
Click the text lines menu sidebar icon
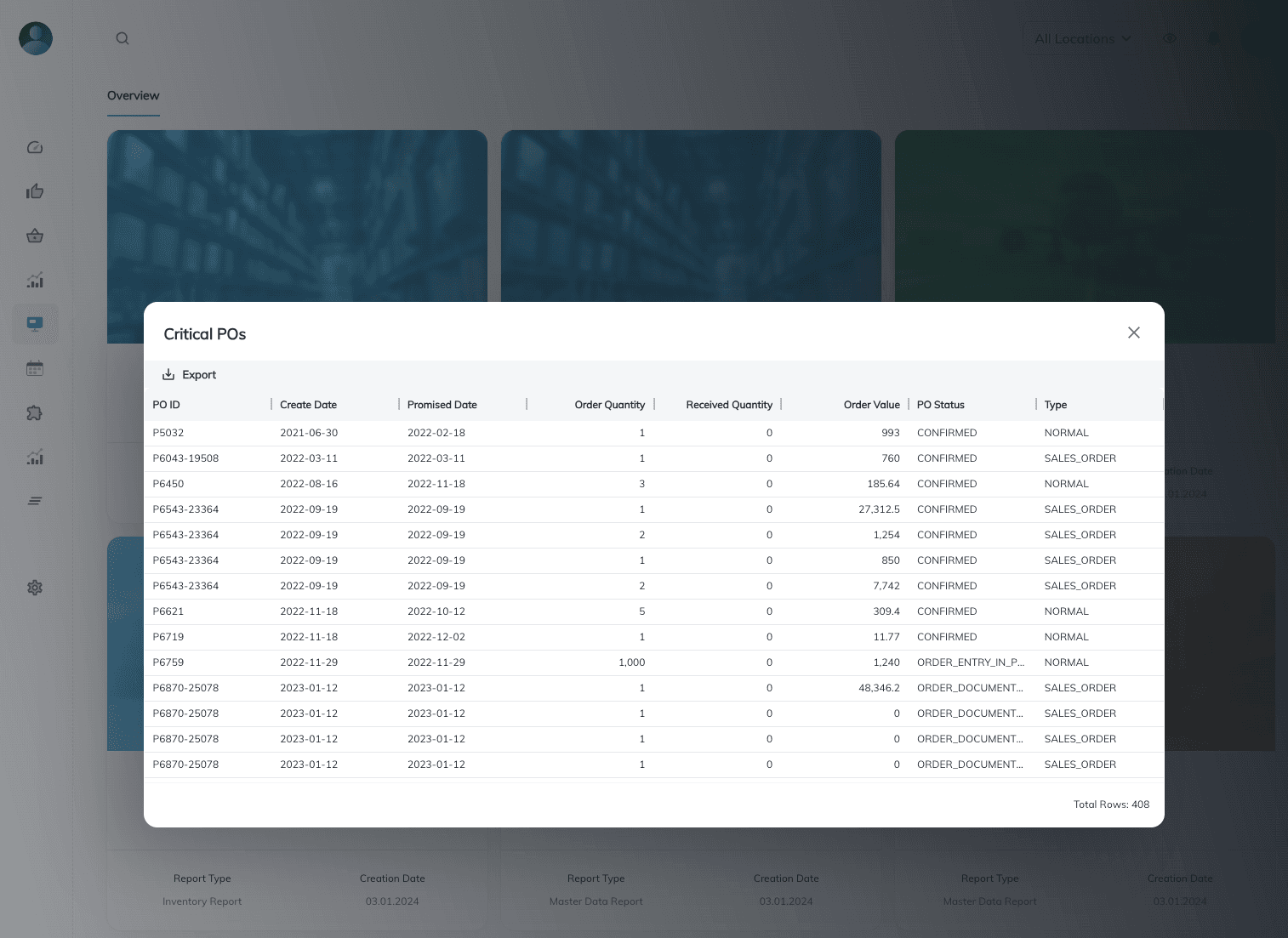pos(35,501)
